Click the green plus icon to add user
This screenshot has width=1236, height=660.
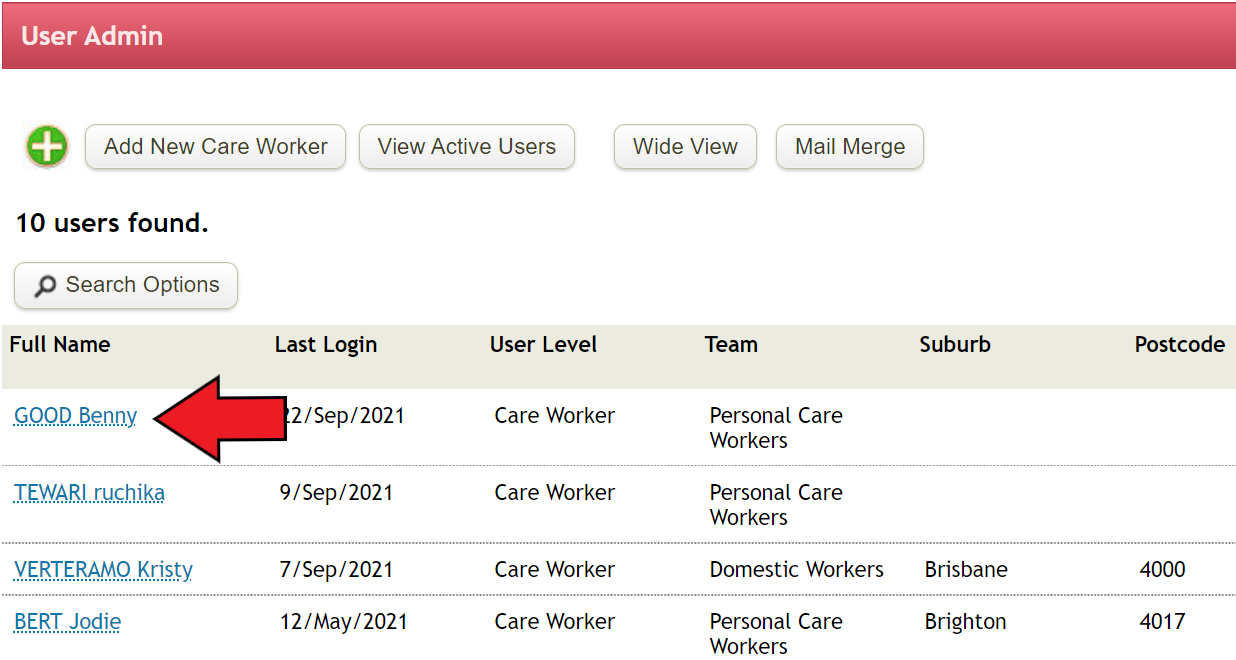(x=45, y=146)
